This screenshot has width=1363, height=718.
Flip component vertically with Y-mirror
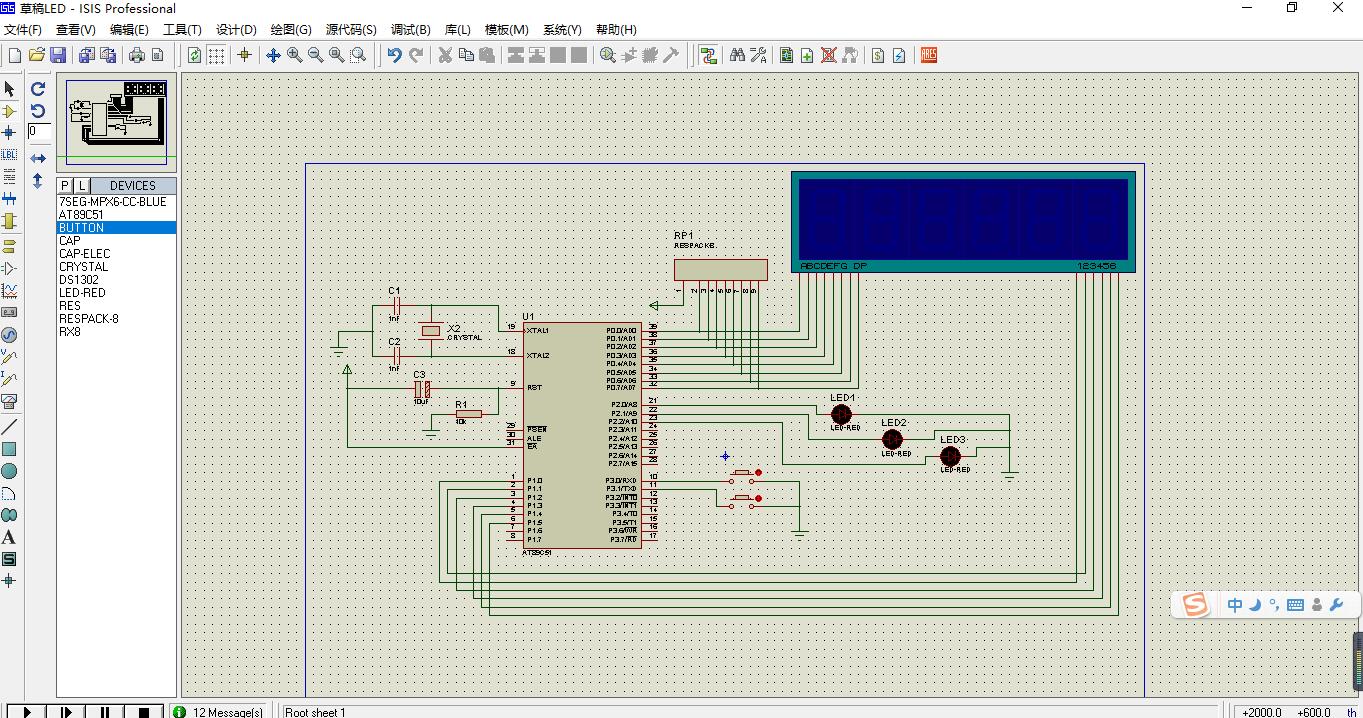click(x=38, y=181)
